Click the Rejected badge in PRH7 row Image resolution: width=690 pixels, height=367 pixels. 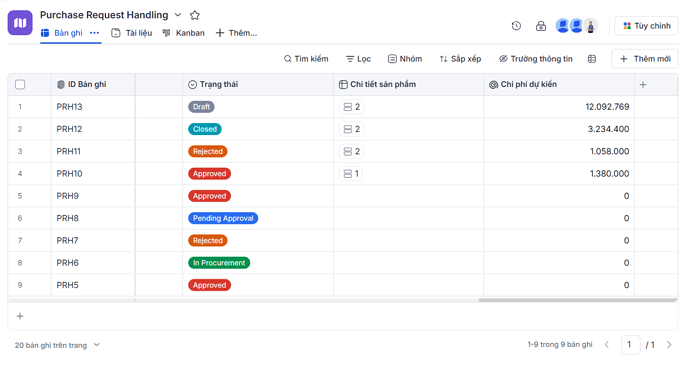click(208, 241)
